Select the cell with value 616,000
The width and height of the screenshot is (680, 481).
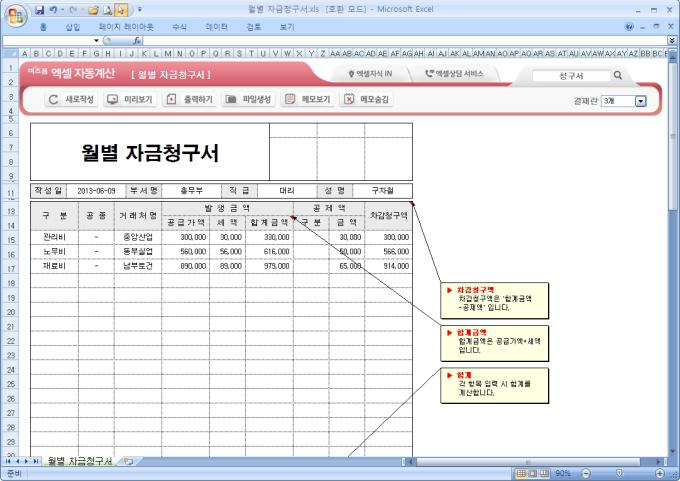point(269,252)
